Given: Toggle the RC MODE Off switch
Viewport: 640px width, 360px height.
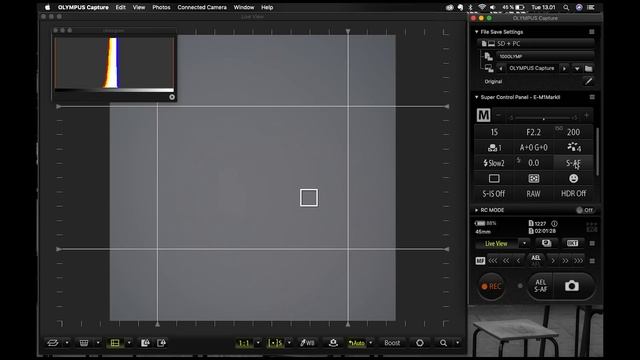Looking at the screenshot, I should (x=585, y=210).
